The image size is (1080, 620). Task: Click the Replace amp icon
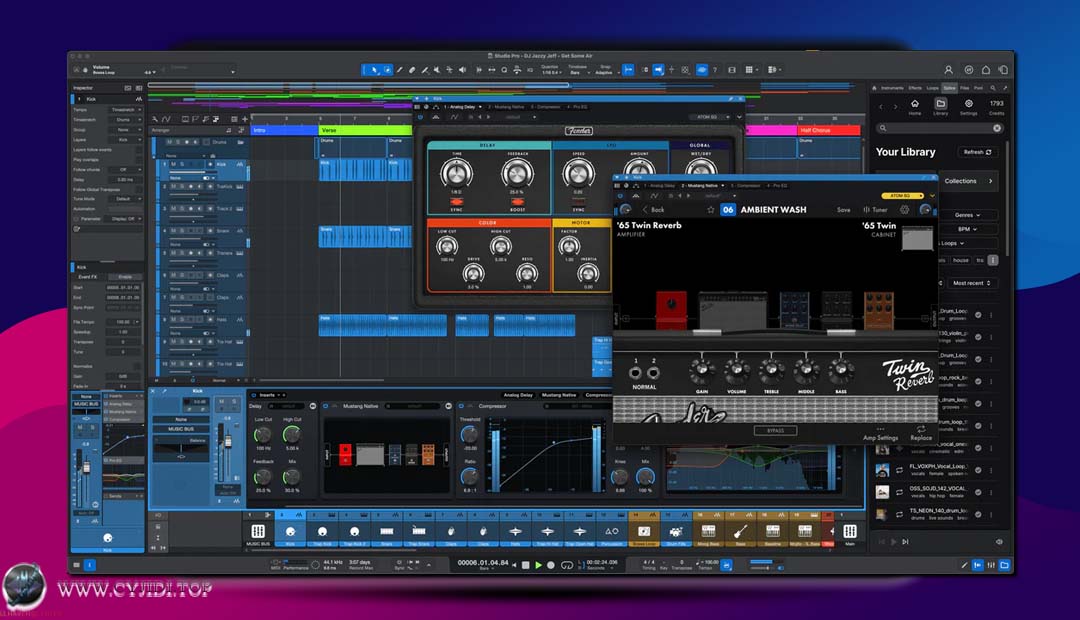[x=920, y=431]
